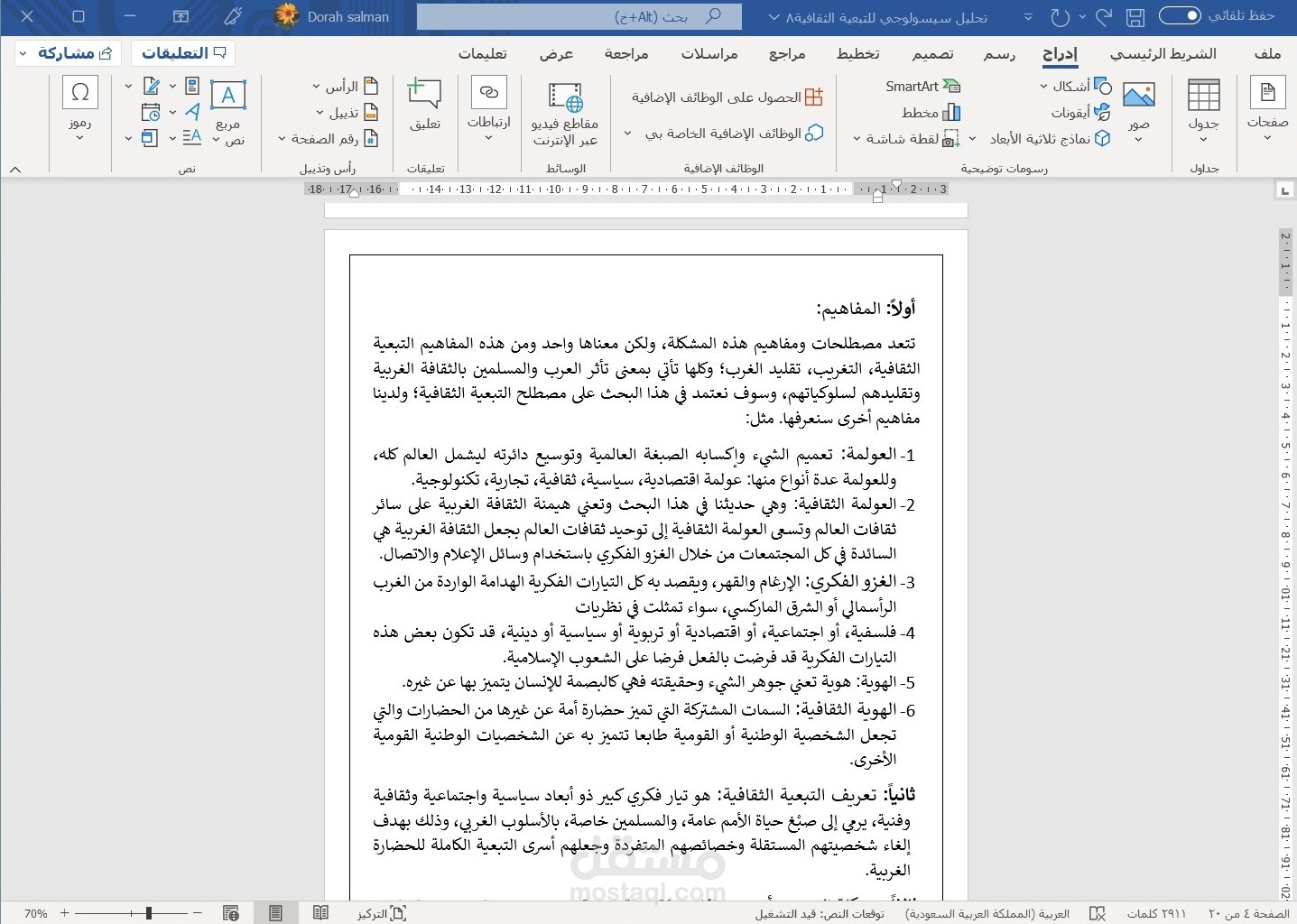This screenshot has height=924, width=1297.
Task: Open the Links (ارتباطات) chain icon
Action: pyautogui.click(x=489, y=93)
